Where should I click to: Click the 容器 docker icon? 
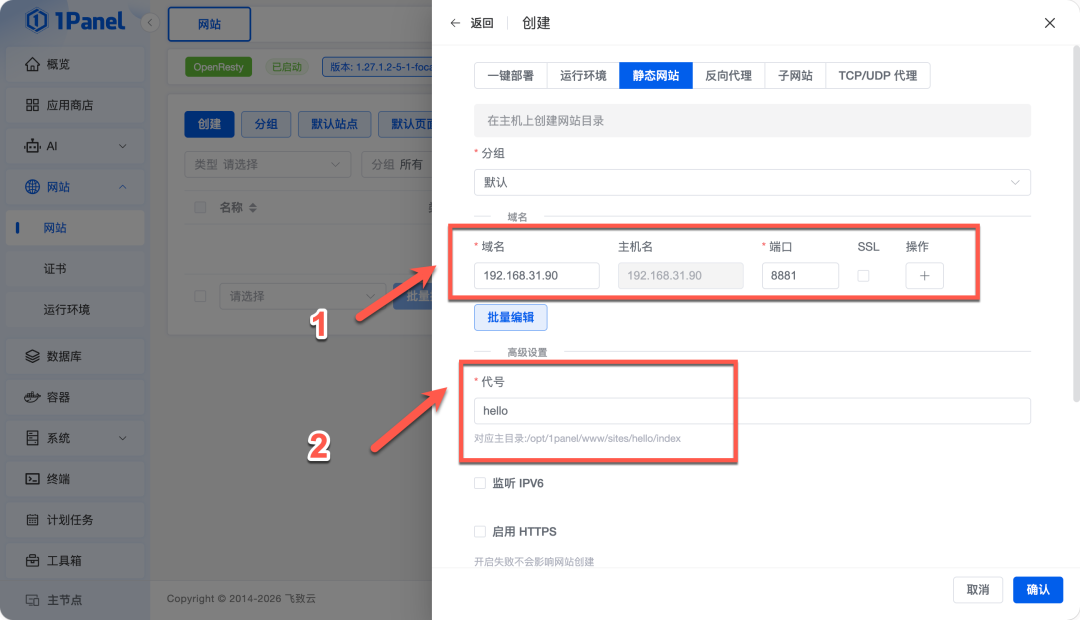coord(32,397)
